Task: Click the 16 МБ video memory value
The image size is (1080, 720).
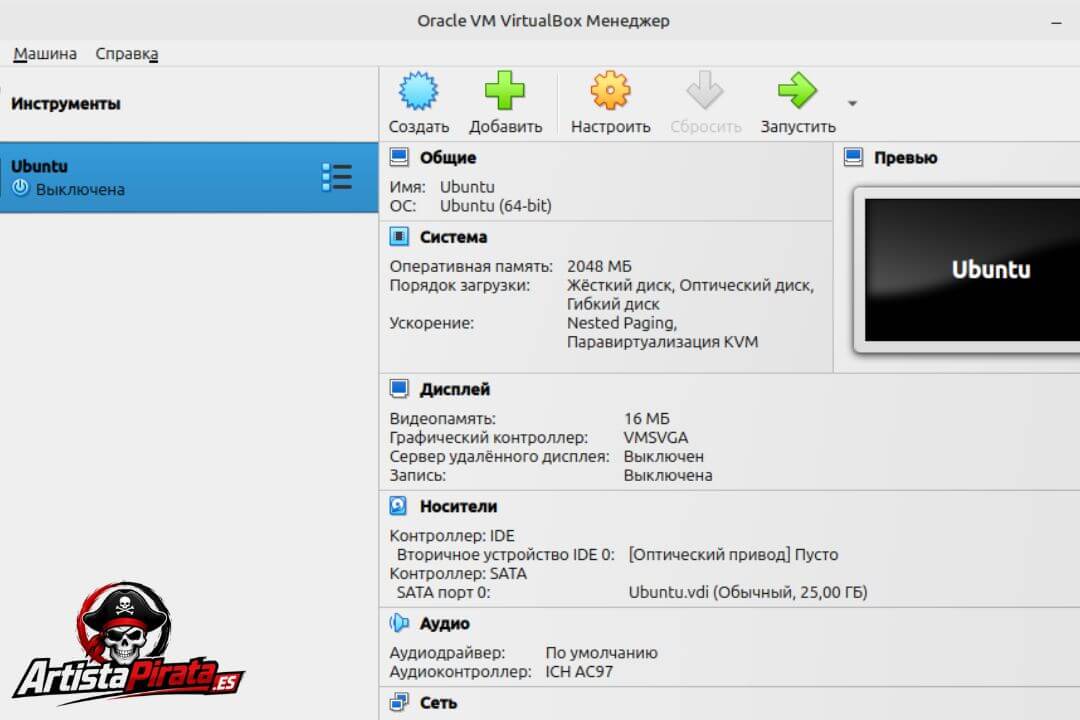Action: [x=646, y=419]
